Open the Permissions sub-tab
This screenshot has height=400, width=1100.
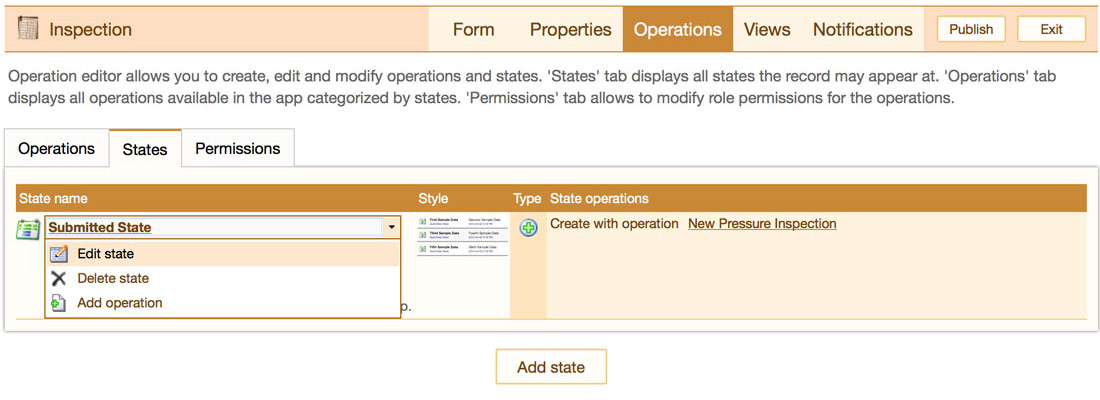237,149
